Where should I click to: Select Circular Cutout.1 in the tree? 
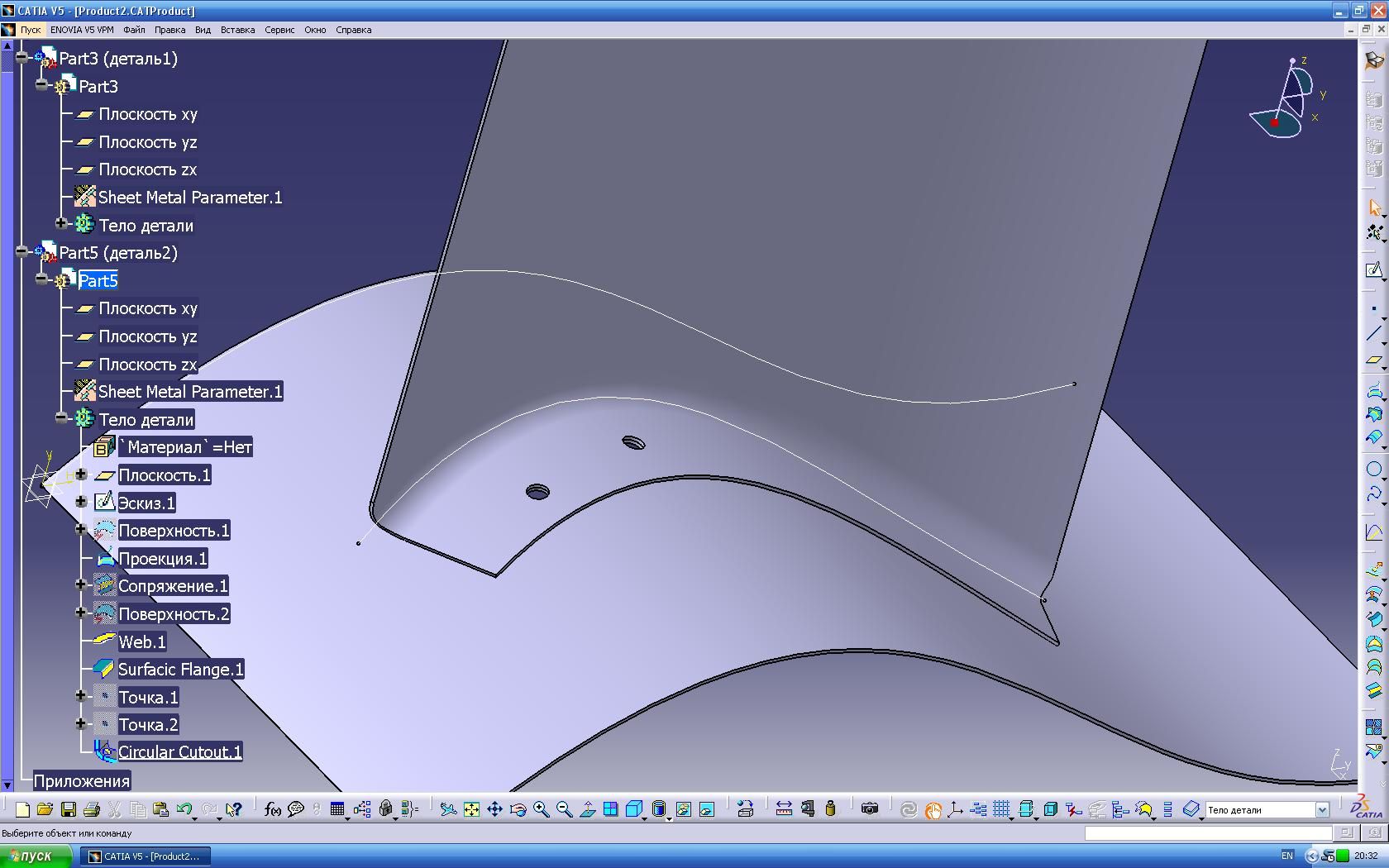coord(179,752)
